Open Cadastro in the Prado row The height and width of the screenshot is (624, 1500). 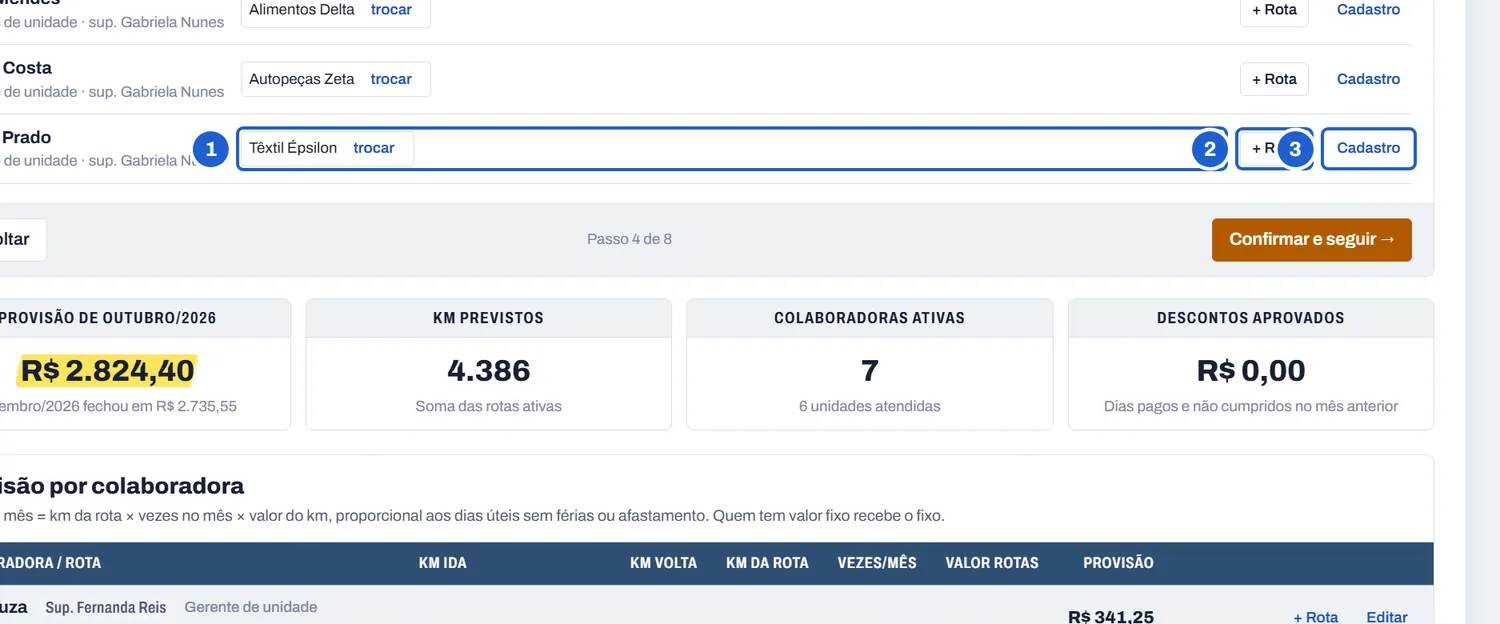point(1368,148)
